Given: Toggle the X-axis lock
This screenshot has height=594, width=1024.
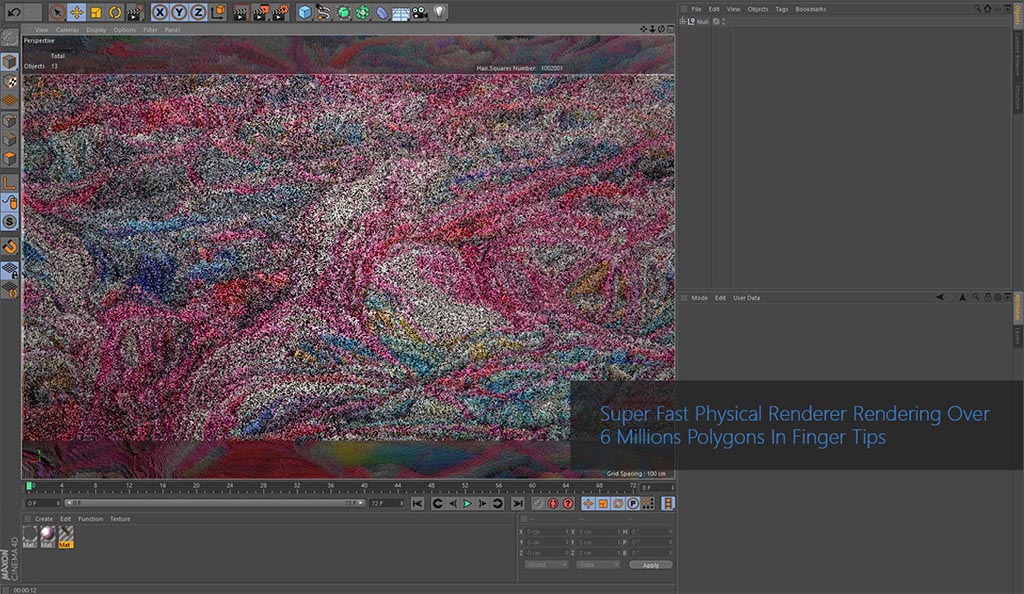Looking at the screenshot, I should 161,13.
